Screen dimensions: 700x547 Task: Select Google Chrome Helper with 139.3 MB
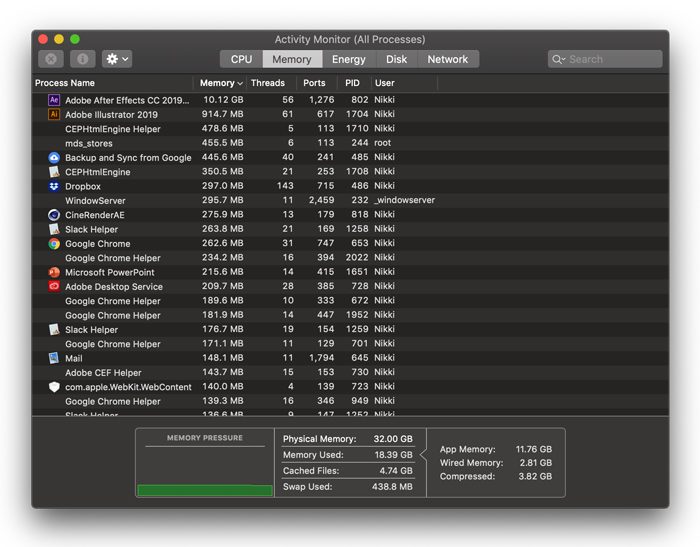(x=350, y=401)
